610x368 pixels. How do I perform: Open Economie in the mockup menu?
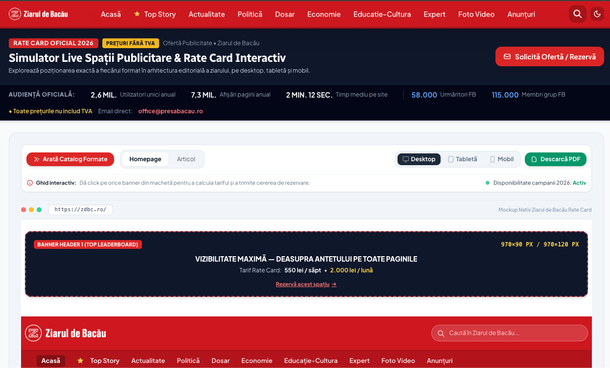(x=257, y=361)
